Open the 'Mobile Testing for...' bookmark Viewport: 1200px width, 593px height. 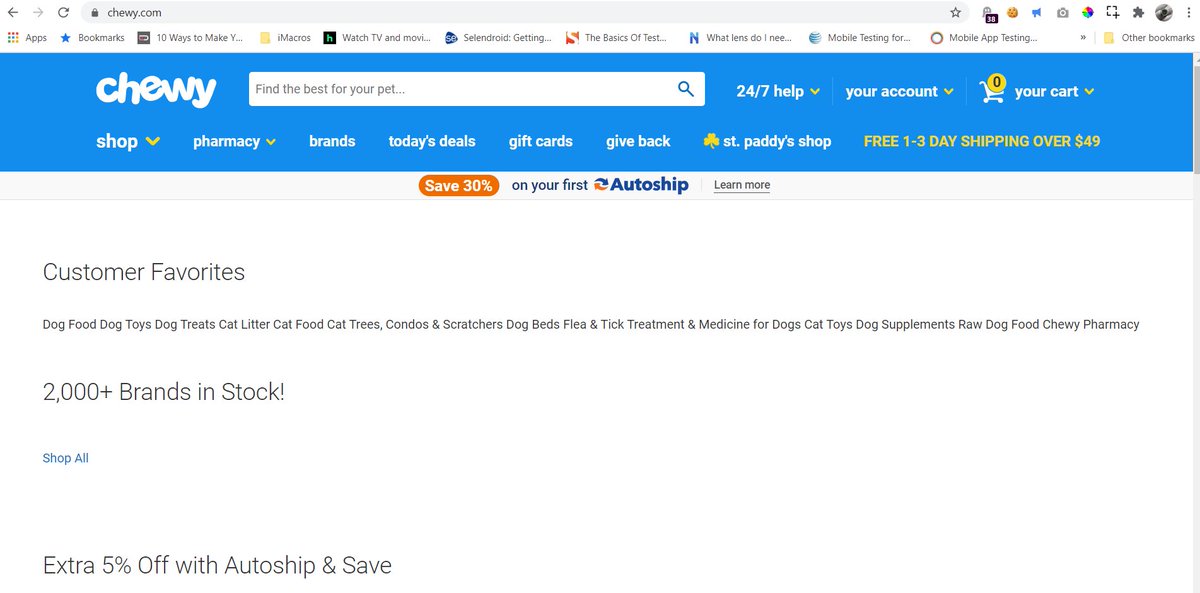860,38
